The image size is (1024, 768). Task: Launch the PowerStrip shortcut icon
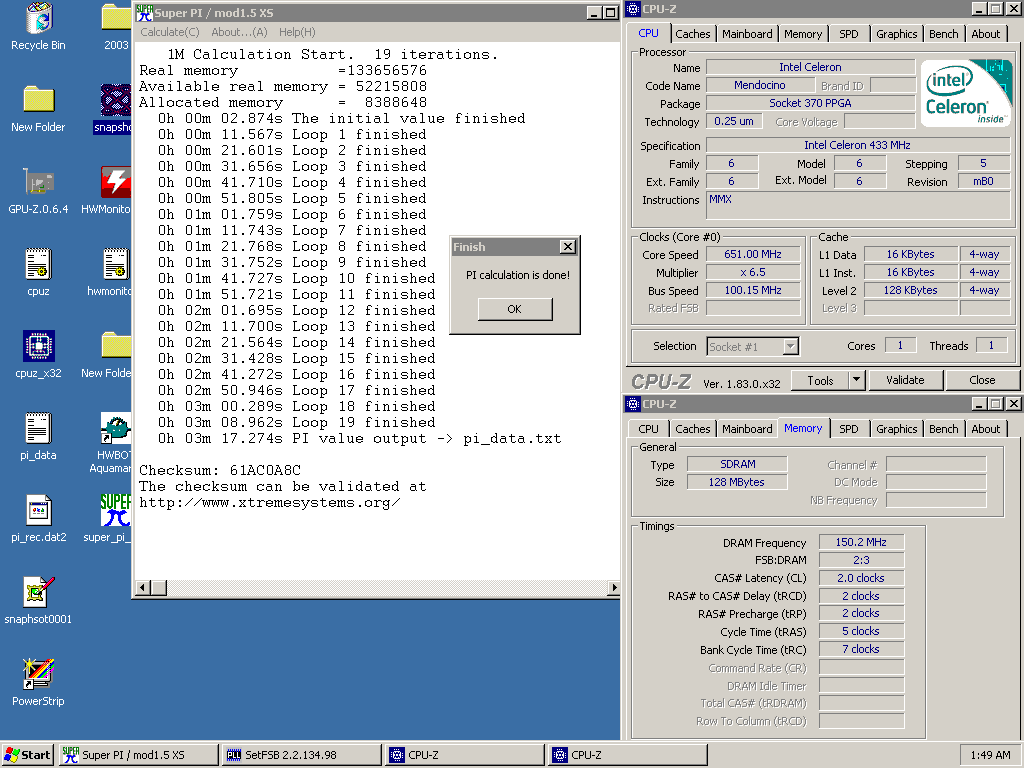(39, 675)
